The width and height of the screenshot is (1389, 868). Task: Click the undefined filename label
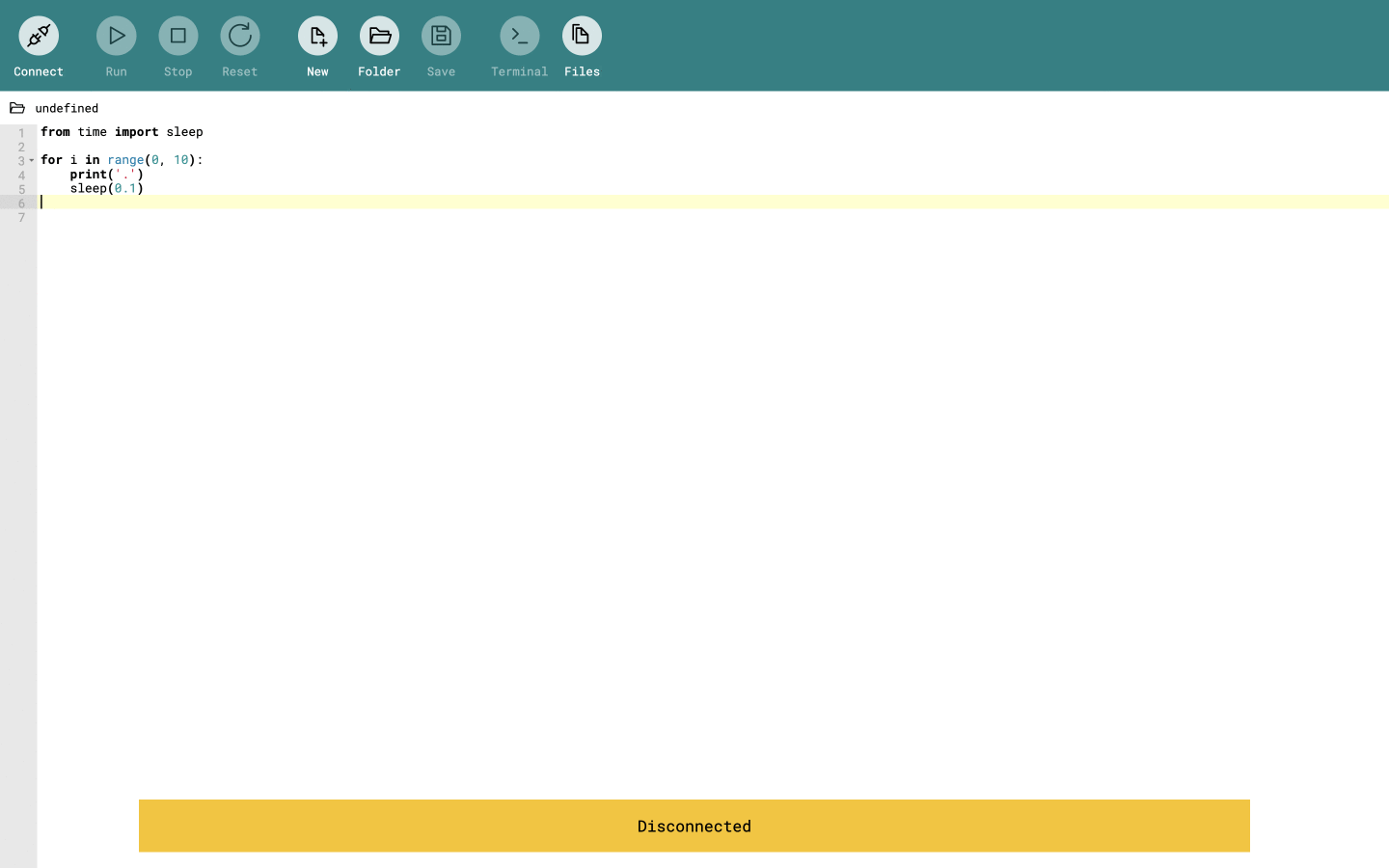(66, 108)
